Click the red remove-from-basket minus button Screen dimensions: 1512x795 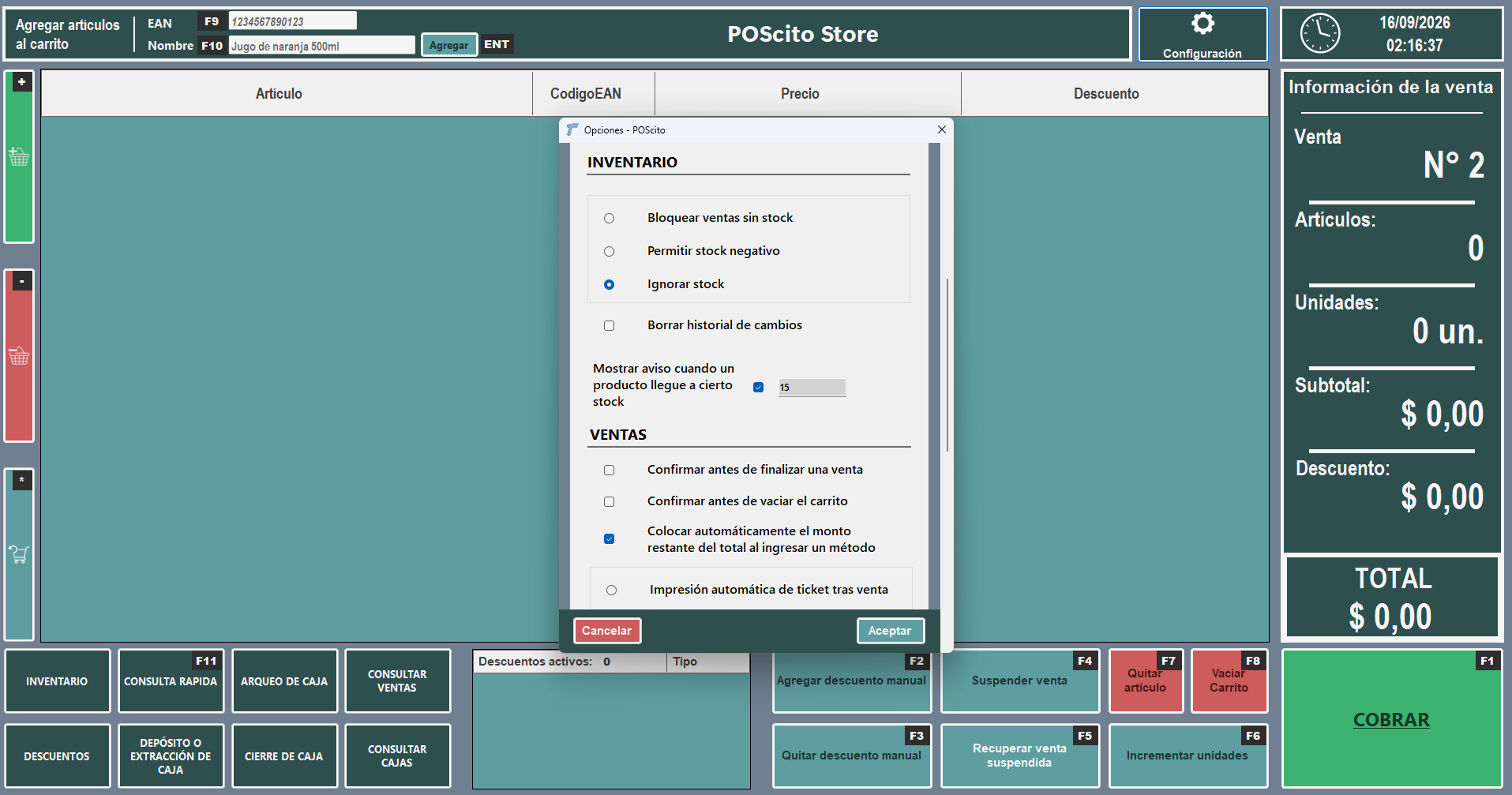[19, 355]
